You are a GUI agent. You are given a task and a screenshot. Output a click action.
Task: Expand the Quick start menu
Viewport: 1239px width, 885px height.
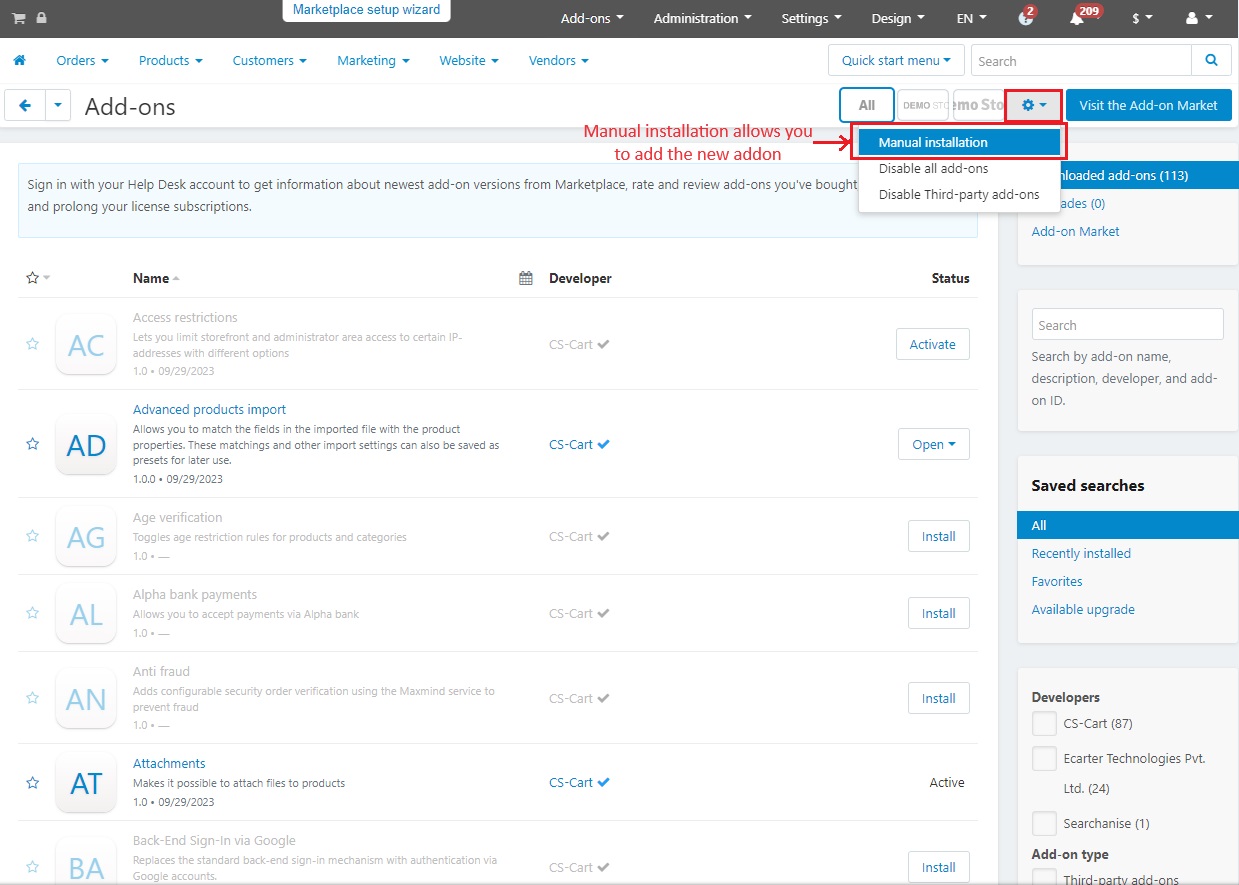coord(896,60)
